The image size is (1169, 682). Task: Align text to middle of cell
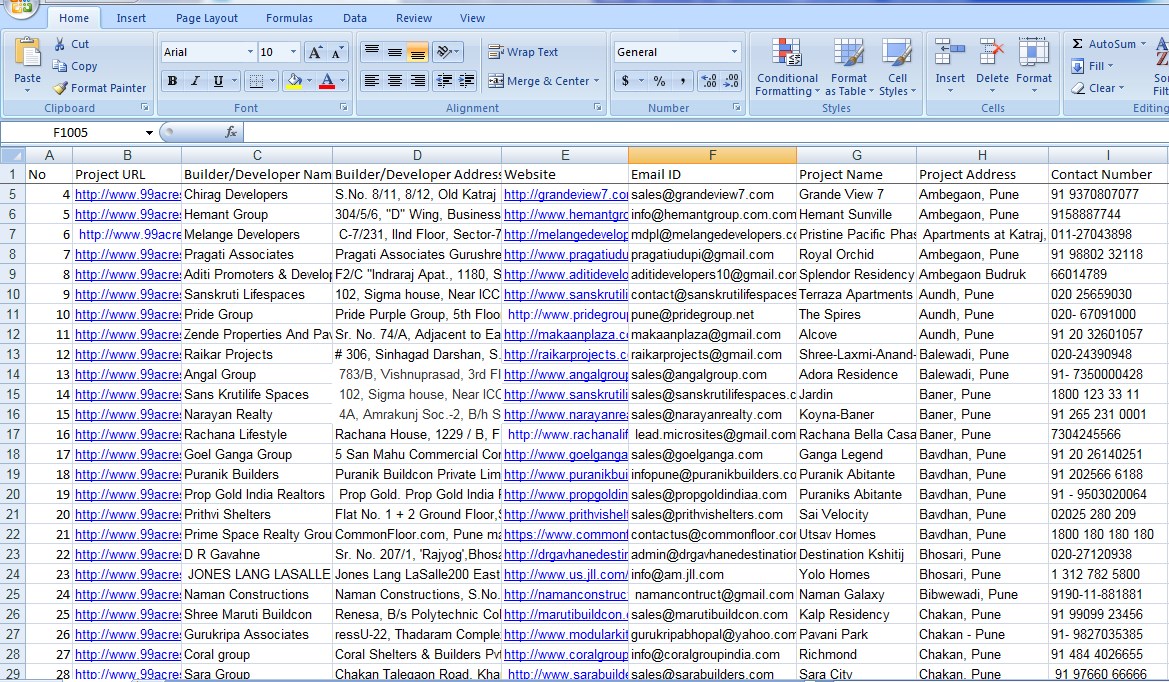394,52
